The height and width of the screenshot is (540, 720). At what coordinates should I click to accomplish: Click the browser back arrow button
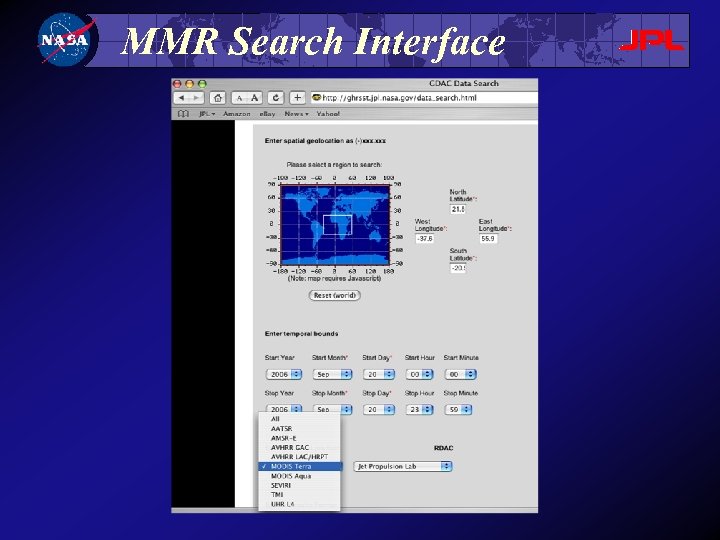coord(182,98)
